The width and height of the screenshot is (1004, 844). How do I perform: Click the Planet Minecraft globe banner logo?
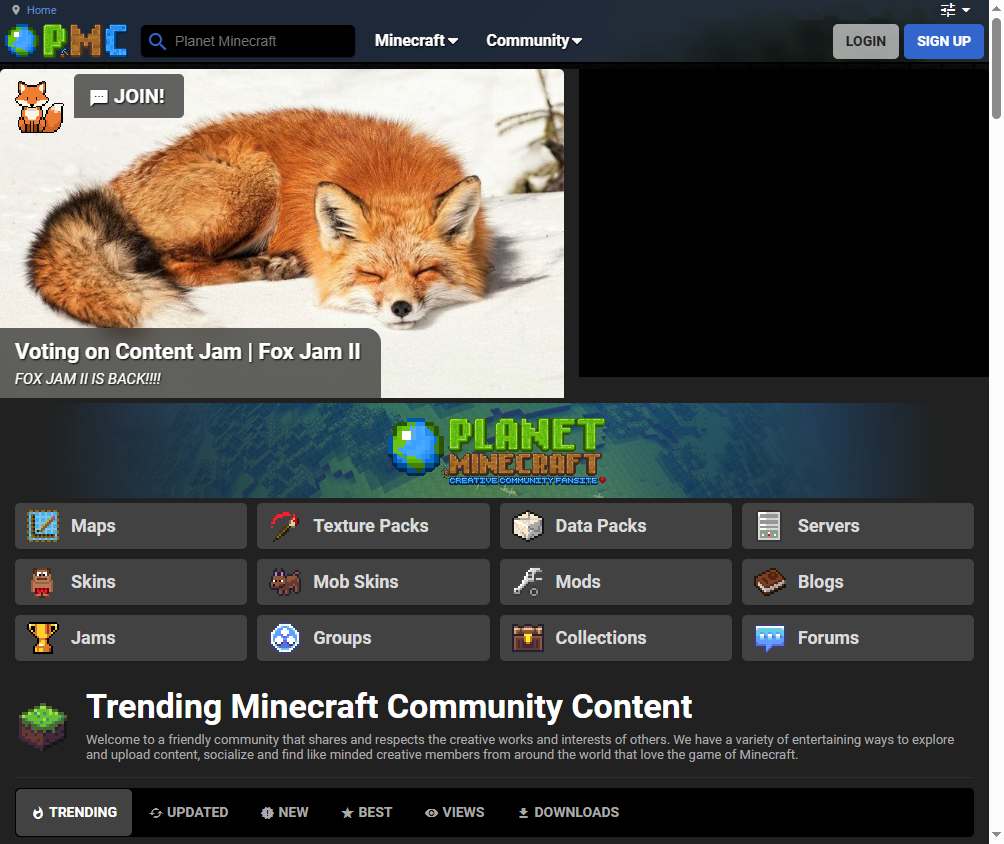click(497, 450)
